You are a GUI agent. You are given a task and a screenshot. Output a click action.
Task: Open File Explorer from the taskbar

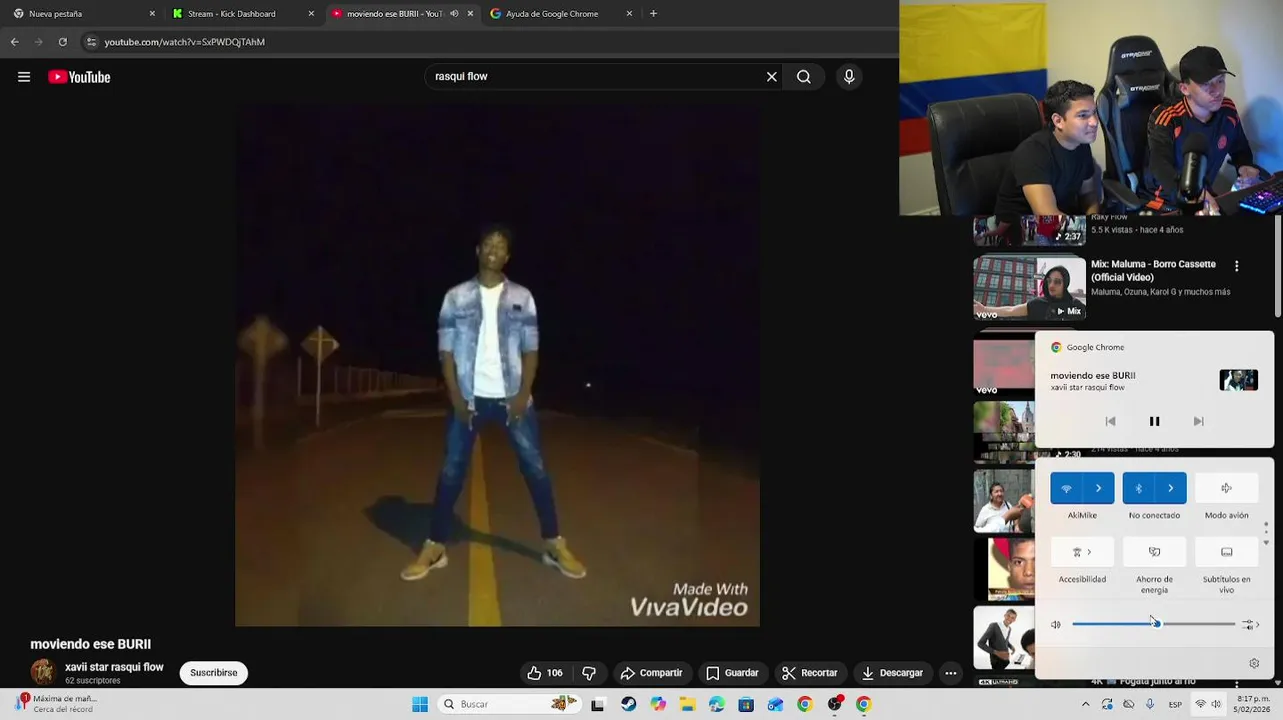pyautogui.click(x=687, y=704)
